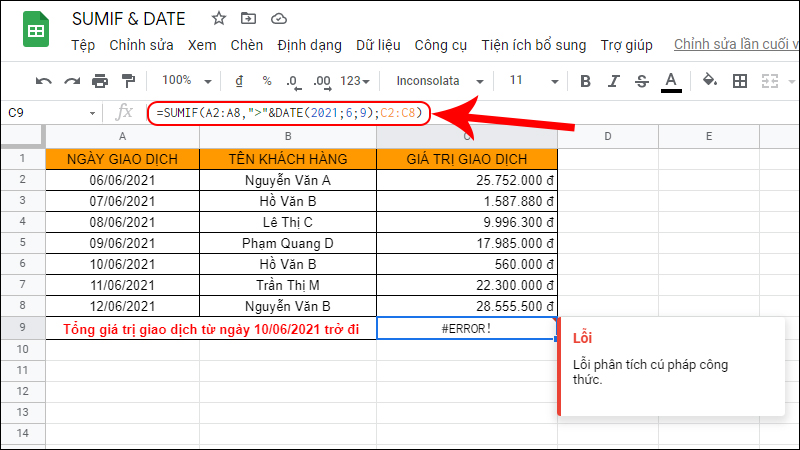Screen dimensions: 800x450
Task: Click the redo arrow icon
Action: point(71,81)
